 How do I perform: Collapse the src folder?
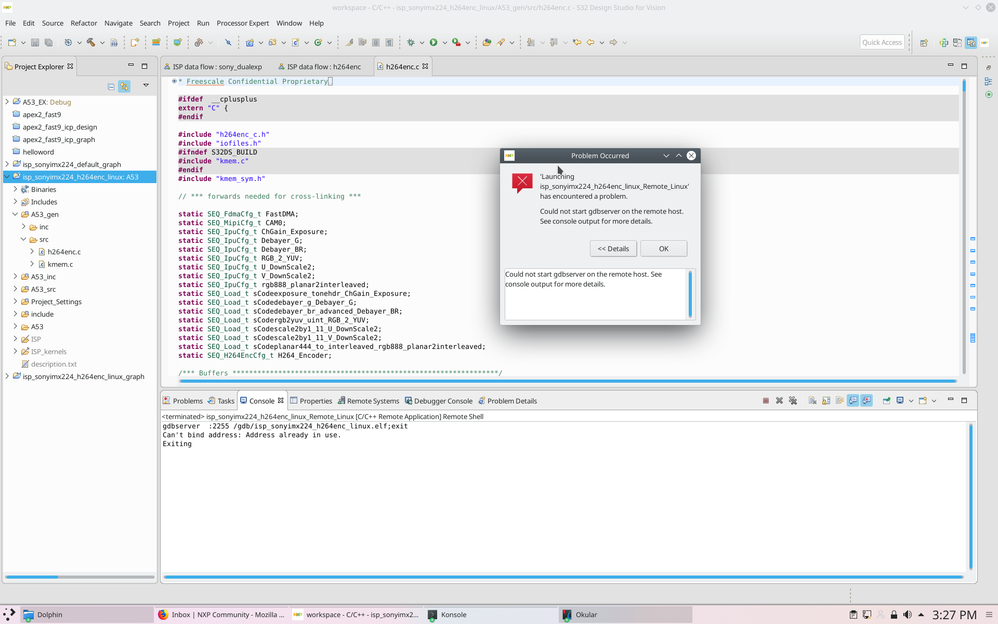[24, 239]
